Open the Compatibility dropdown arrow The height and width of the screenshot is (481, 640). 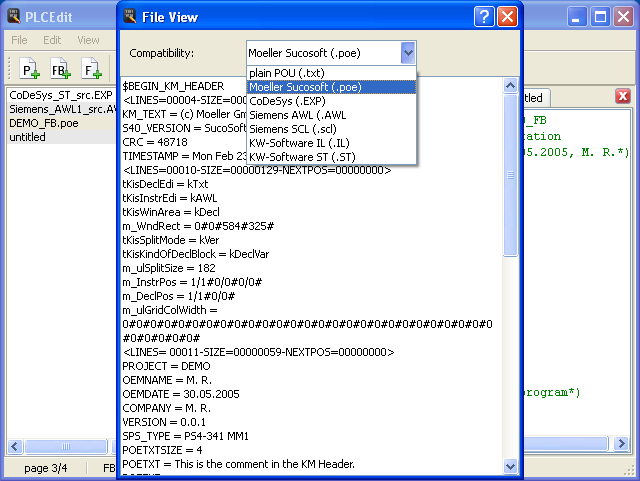pos(408,53)
